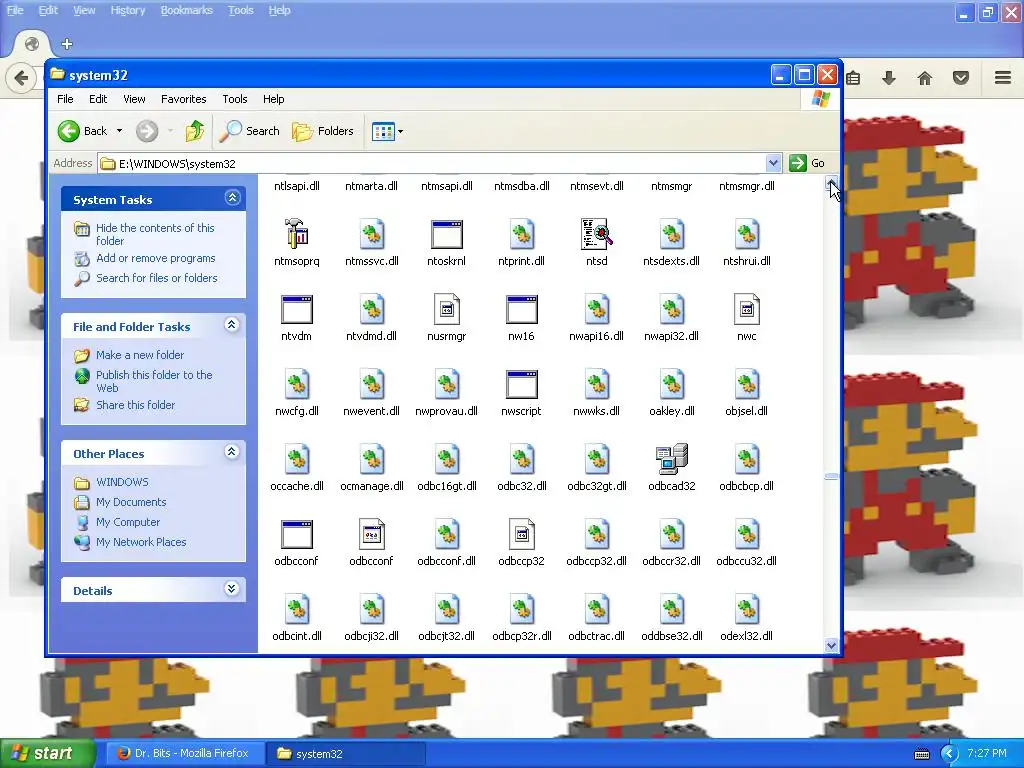Click the Forward arrow in Explorer toolbar

pyautogui.click(x=147, y=131)
